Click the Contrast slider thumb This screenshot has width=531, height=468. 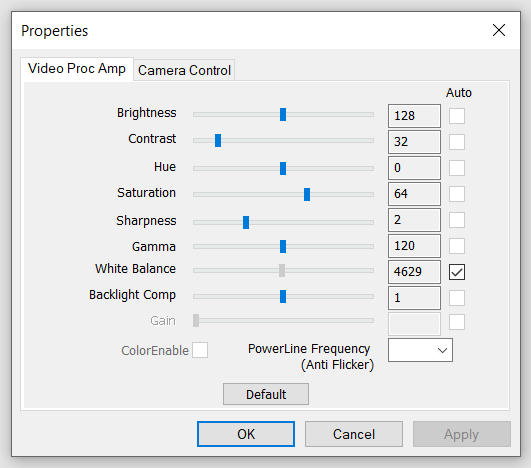218,141
